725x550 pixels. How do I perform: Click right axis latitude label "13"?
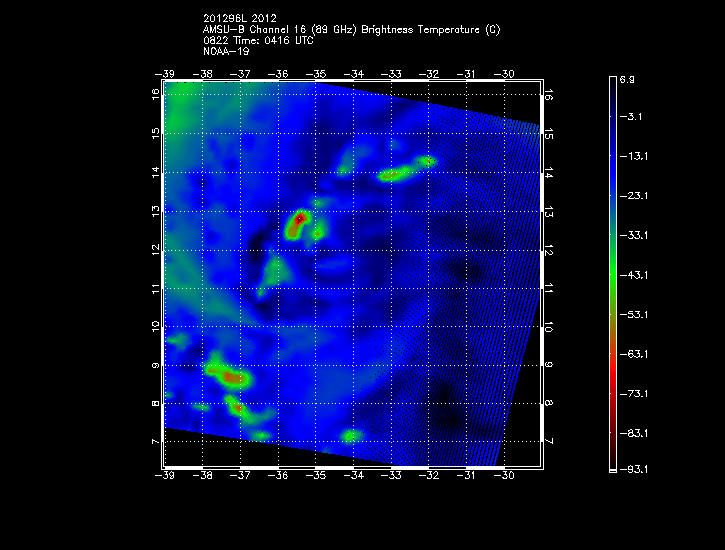click(549, 212)
